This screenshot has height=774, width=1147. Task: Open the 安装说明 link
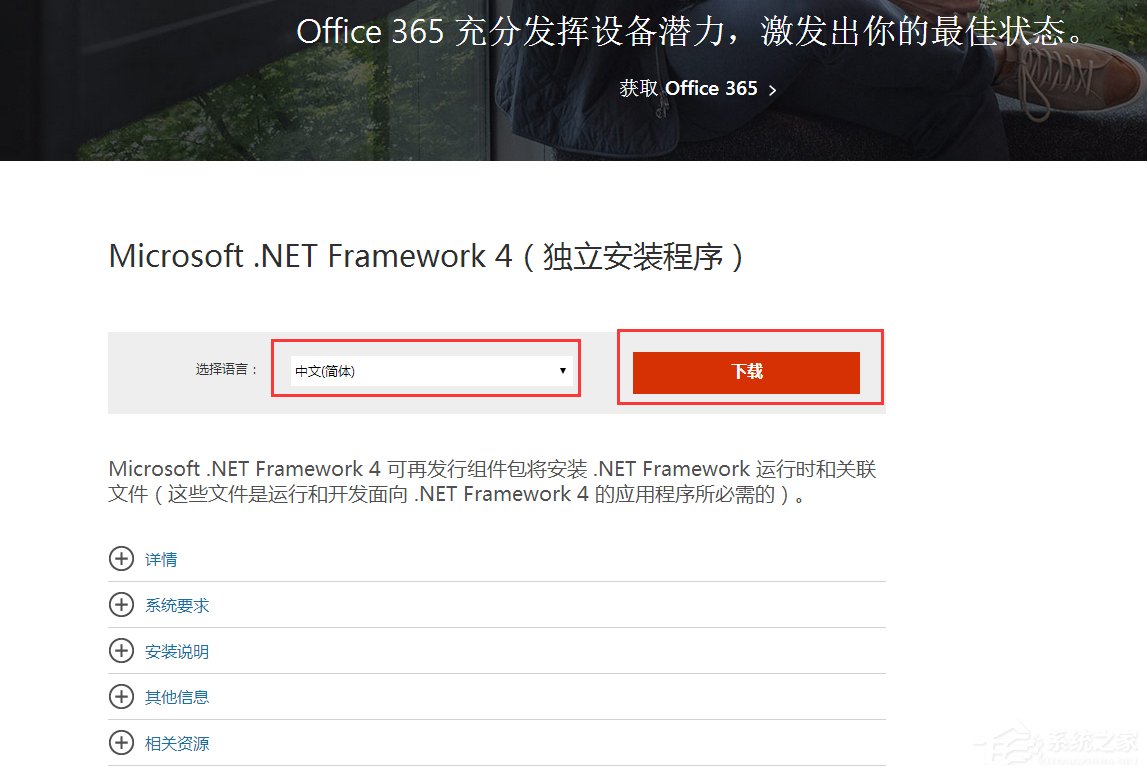pyautogui.click(x=175, y=651)
